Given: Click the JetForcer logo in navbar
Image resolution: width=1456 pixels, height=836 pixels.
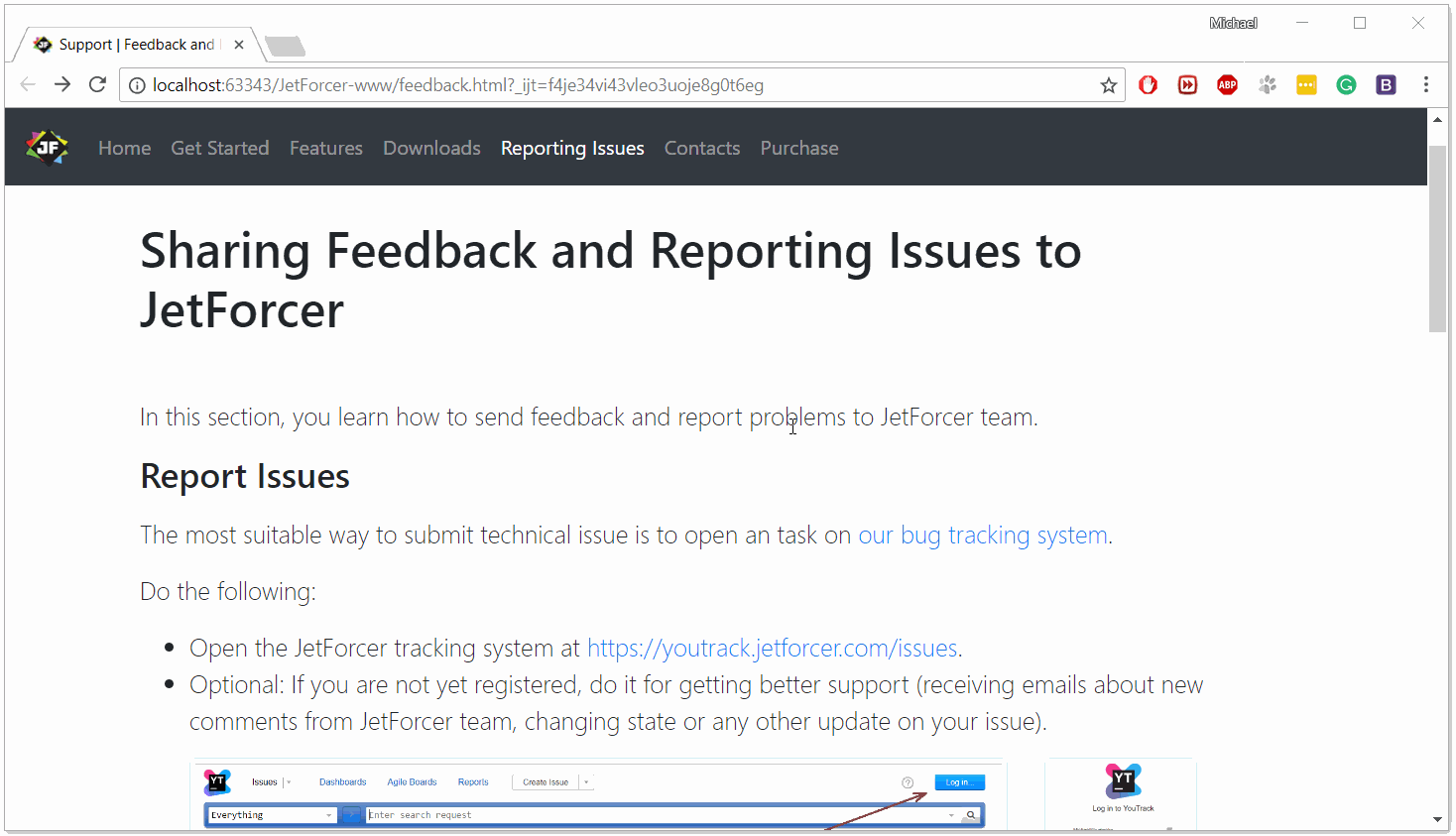Looking at the screenshot, I should [47, 148].
